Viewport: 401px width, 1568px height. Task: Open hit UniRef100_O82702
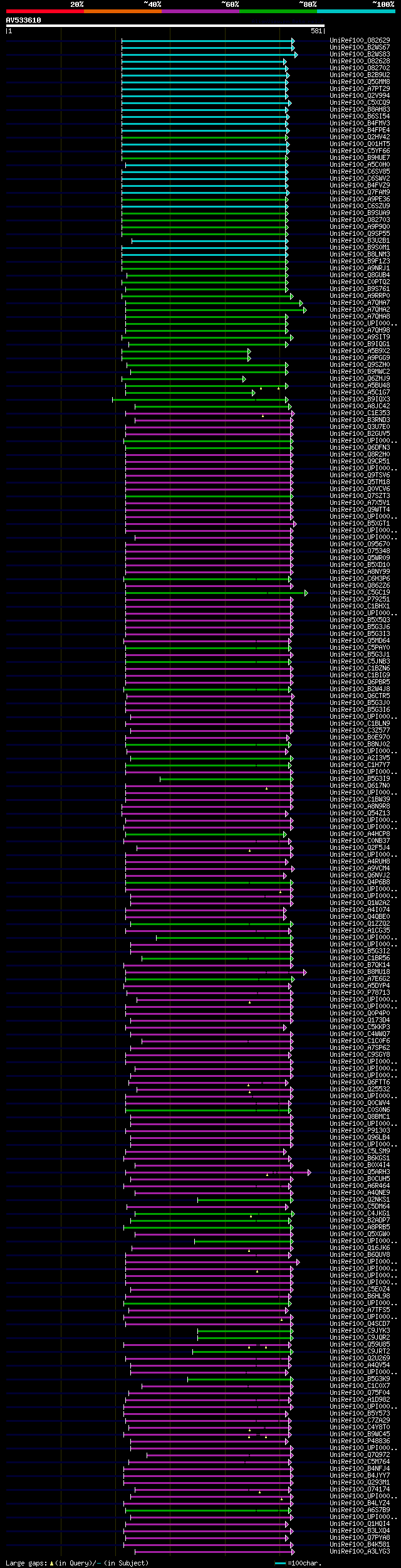(360, 68)
